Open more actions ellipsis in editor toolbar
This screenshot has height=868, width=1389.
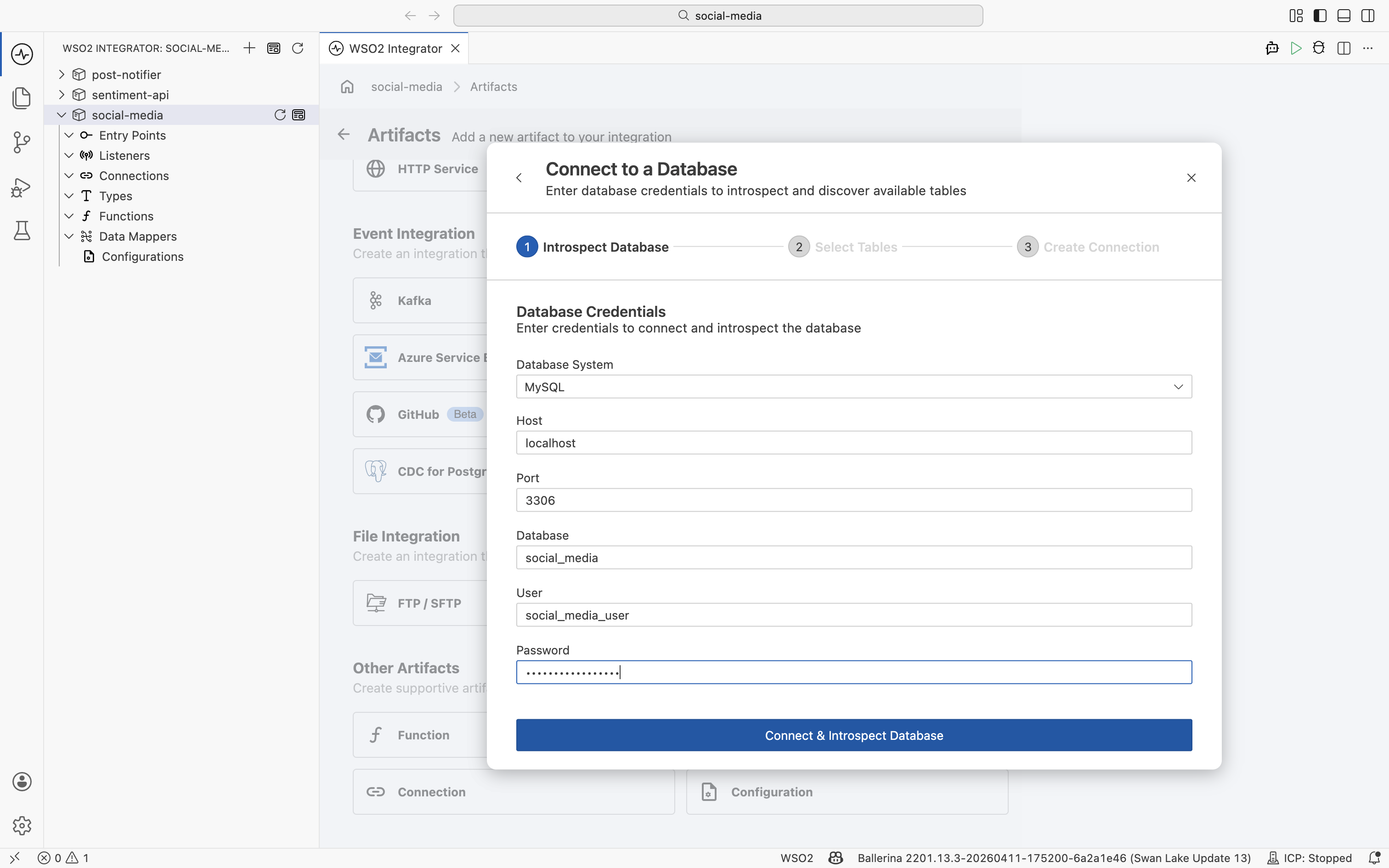tap(1368, 48)
